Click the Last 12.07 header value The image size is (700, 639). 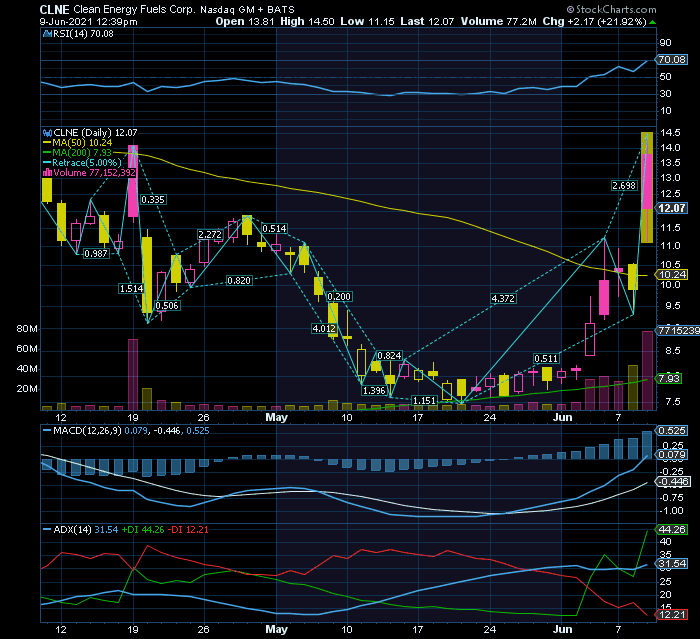click(x=427, y=21)
